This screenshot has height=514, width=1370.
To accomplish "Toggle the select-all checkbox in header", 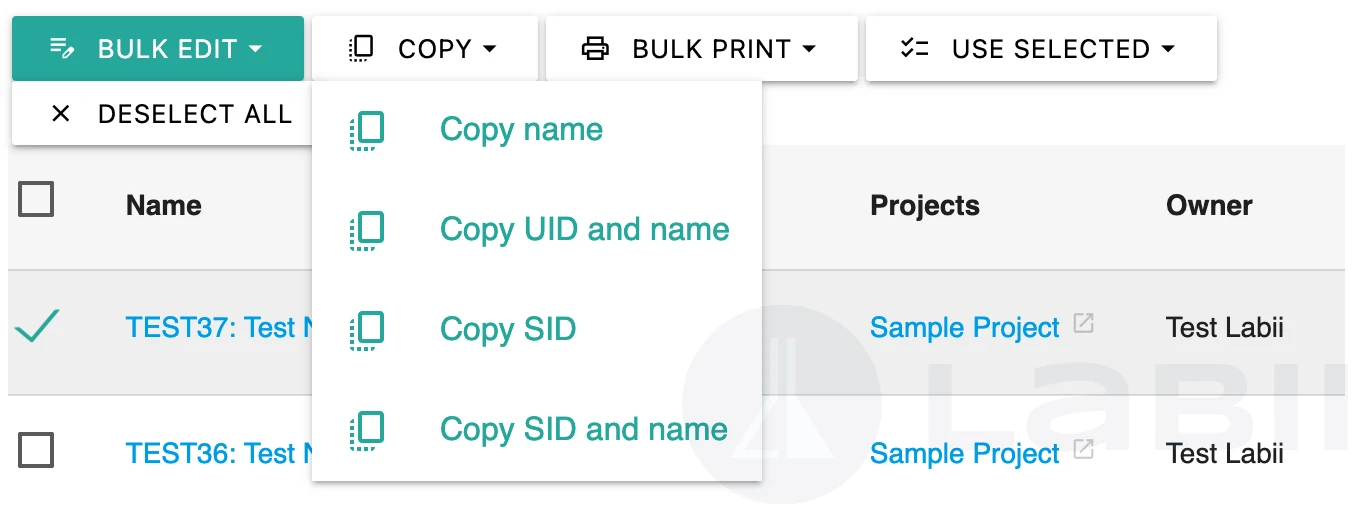I will (x=36, y=200).
